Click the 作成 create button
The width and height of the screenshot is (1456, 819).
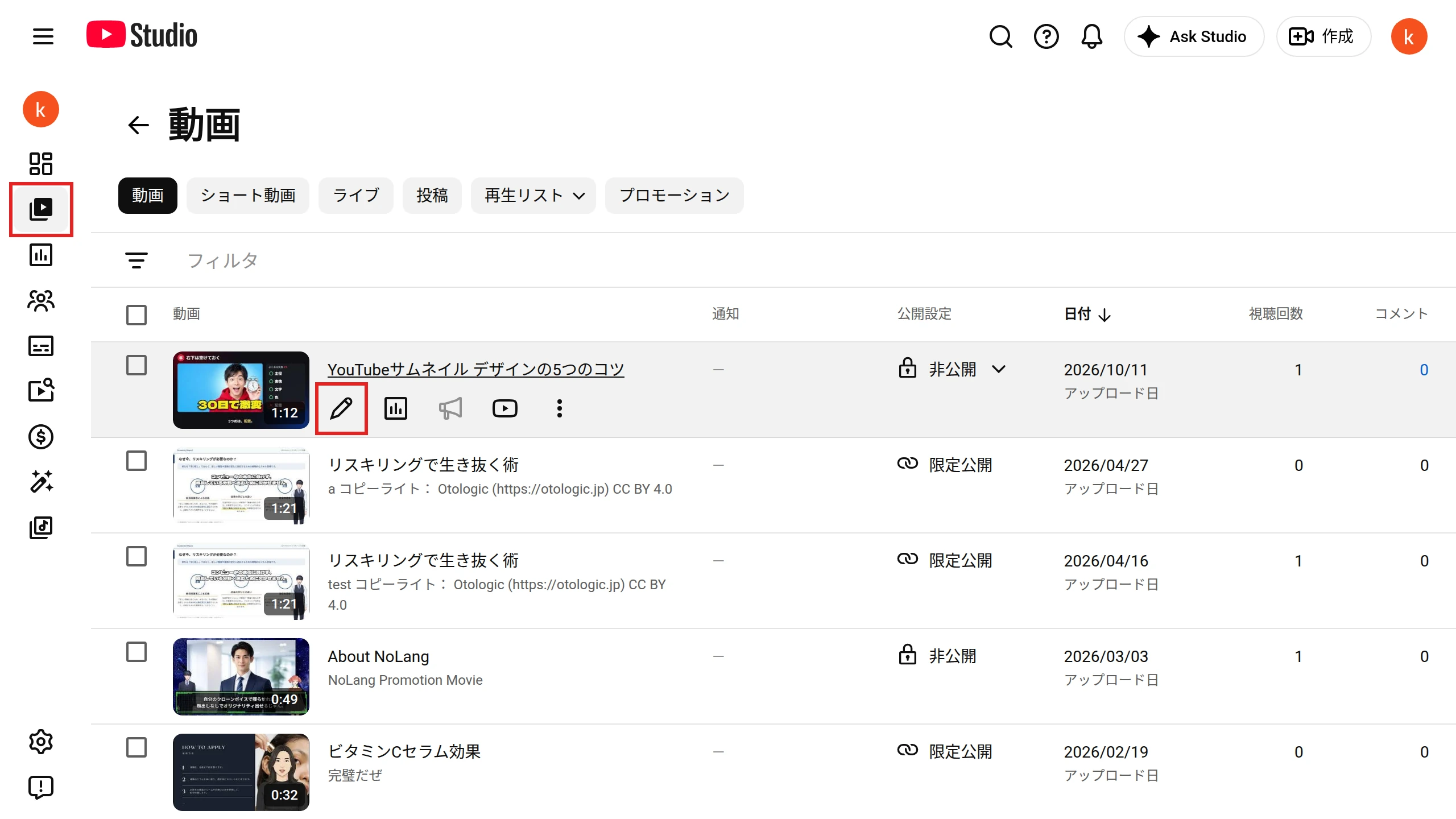1323,36
